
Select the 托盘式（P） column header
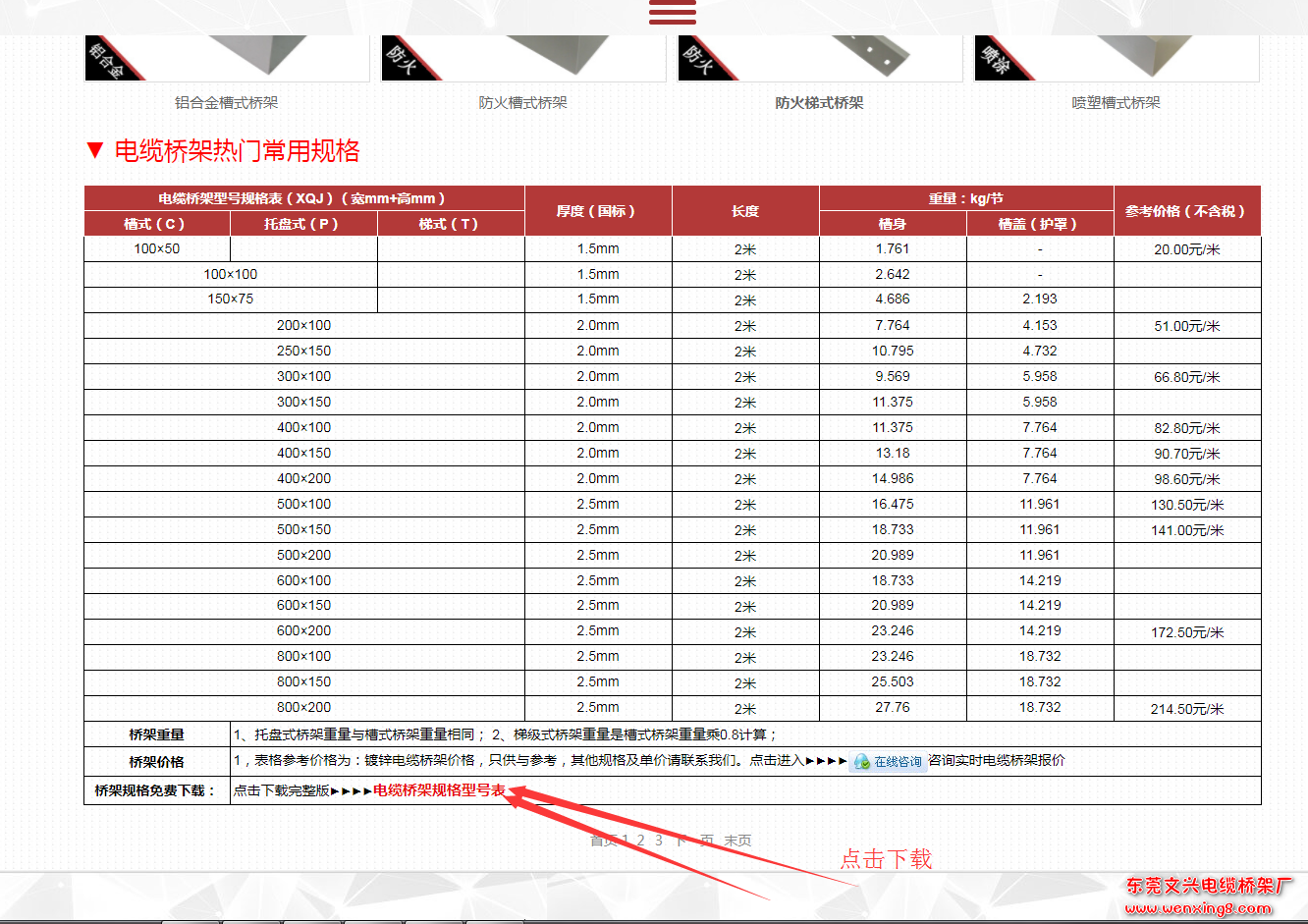[303, 223]
